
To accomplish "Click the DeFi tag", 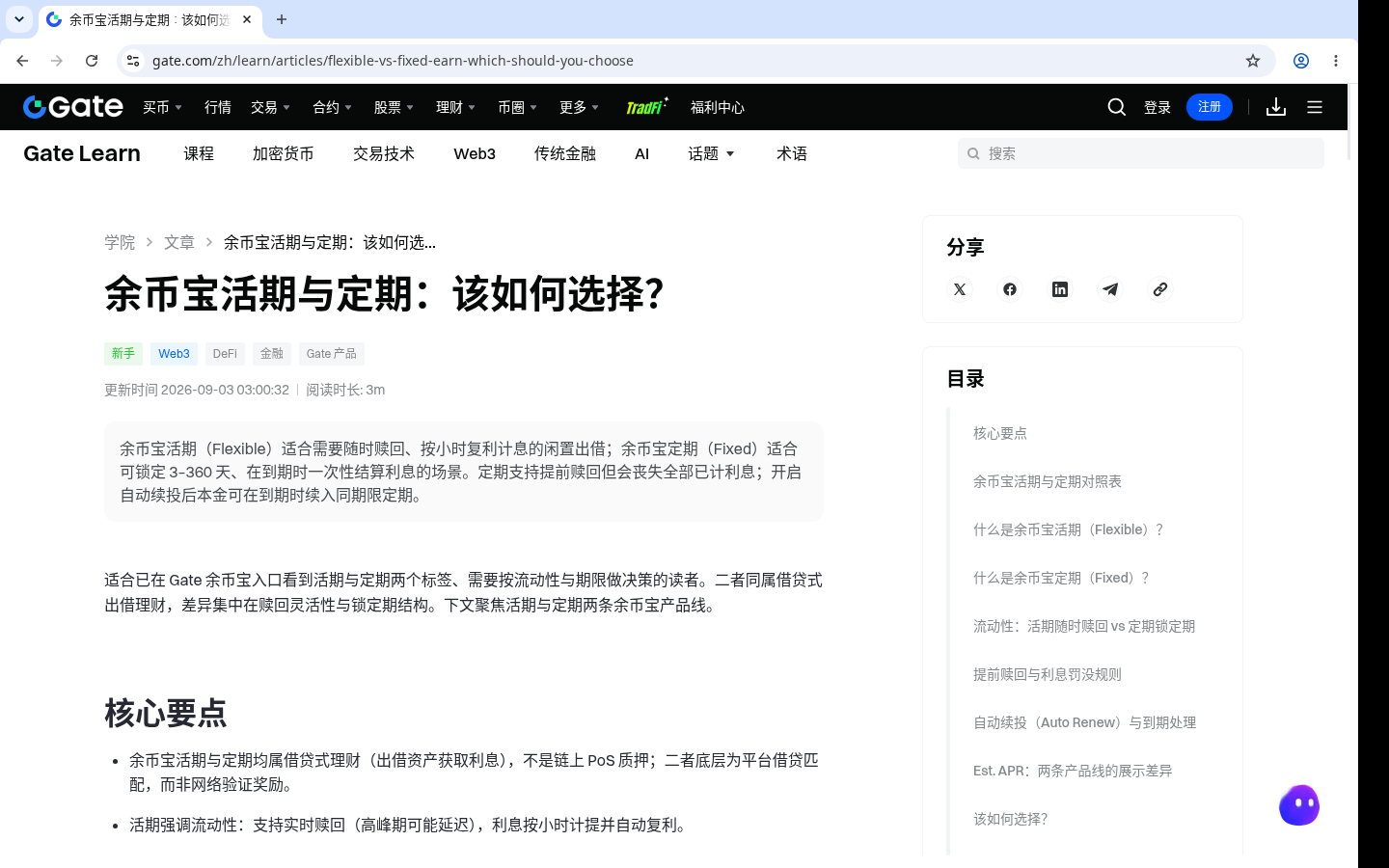I will click(225, 354).
